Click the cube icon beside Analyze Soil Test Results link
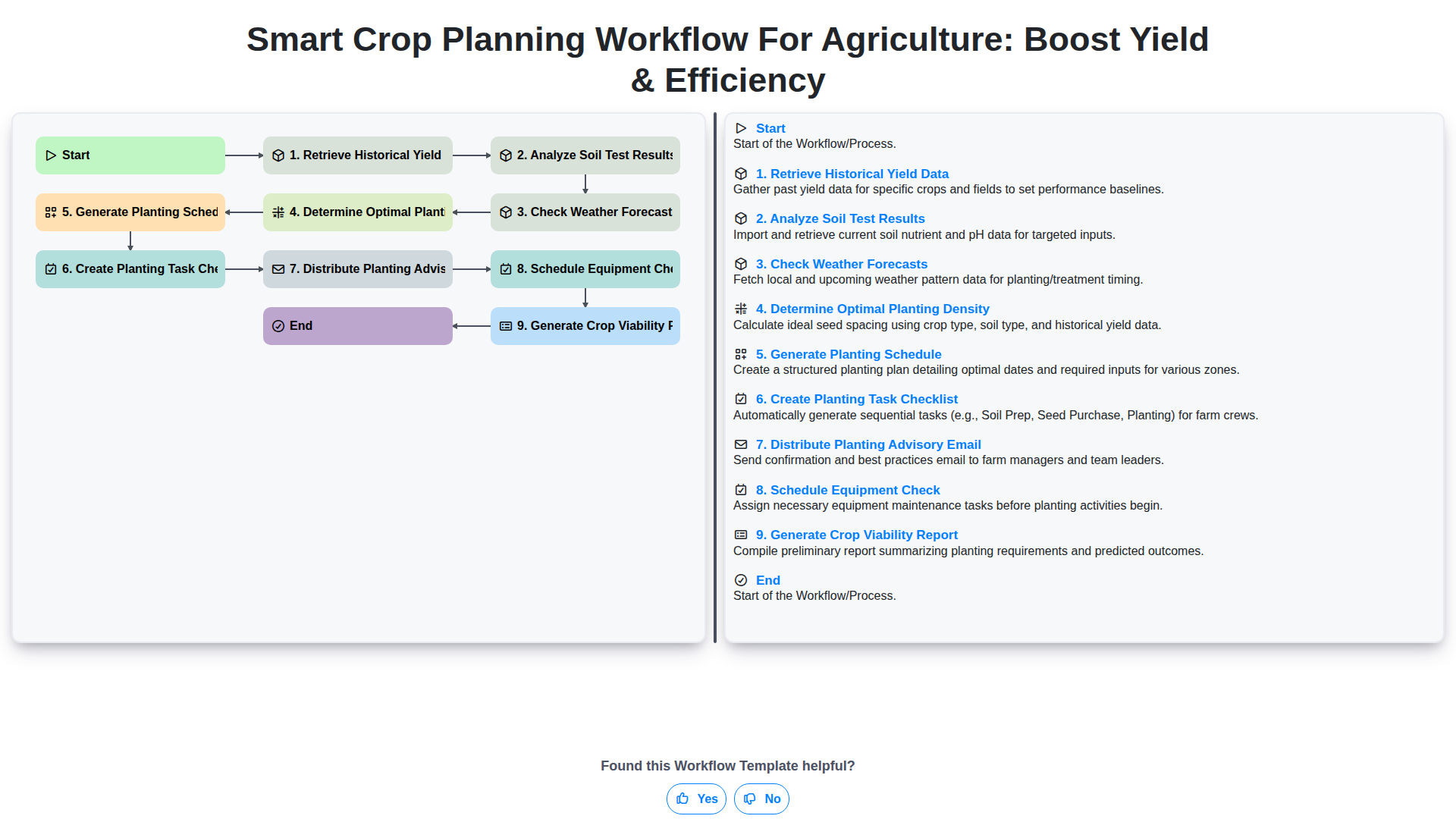The width and height of the screenshot is (1456, 819). pos(741,218)
